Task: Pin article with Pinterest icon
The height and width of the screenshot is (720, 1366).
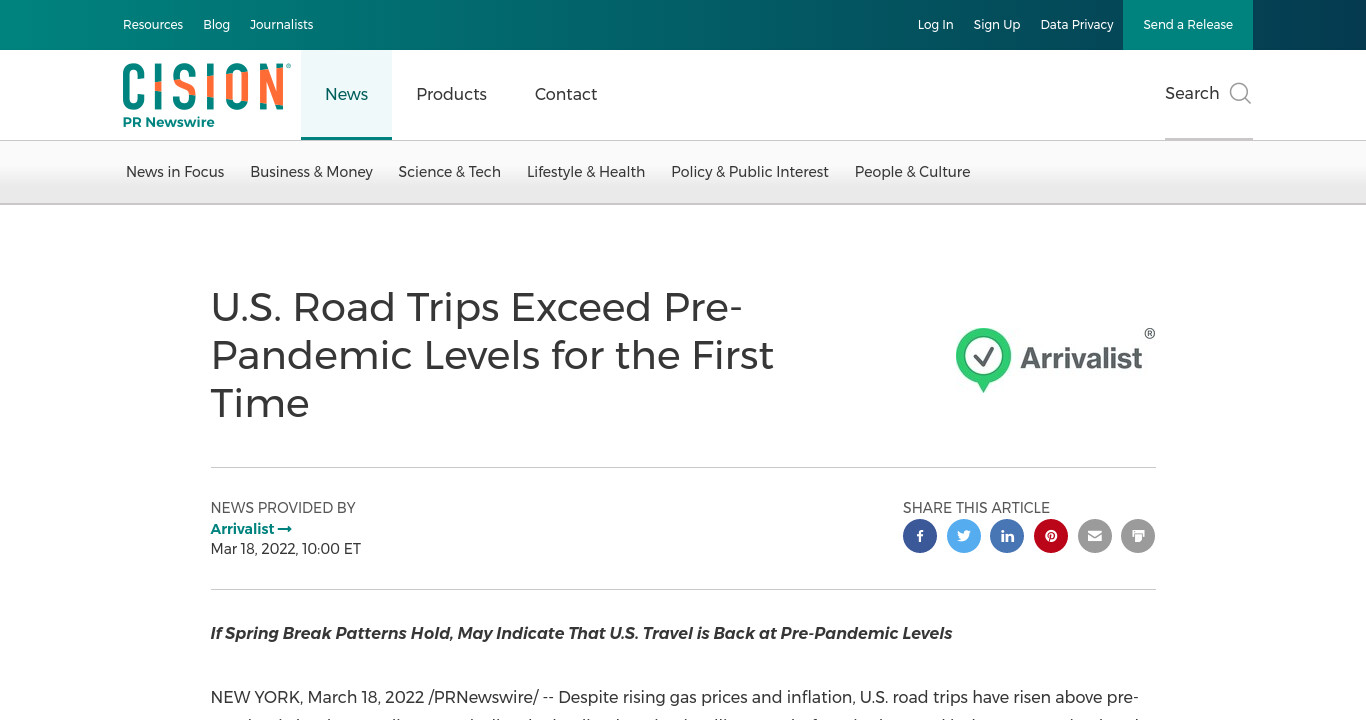Action: click(1051, 536)
